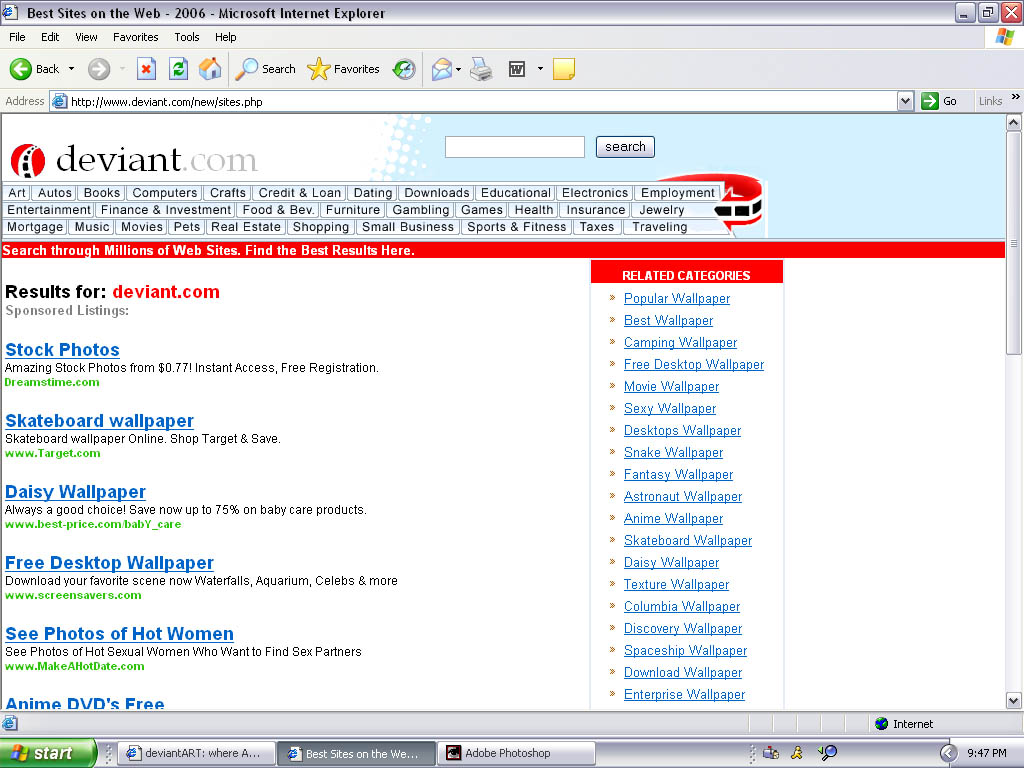
Task: Click the Popular Wallpaper related link
Action: pos(677,298)
